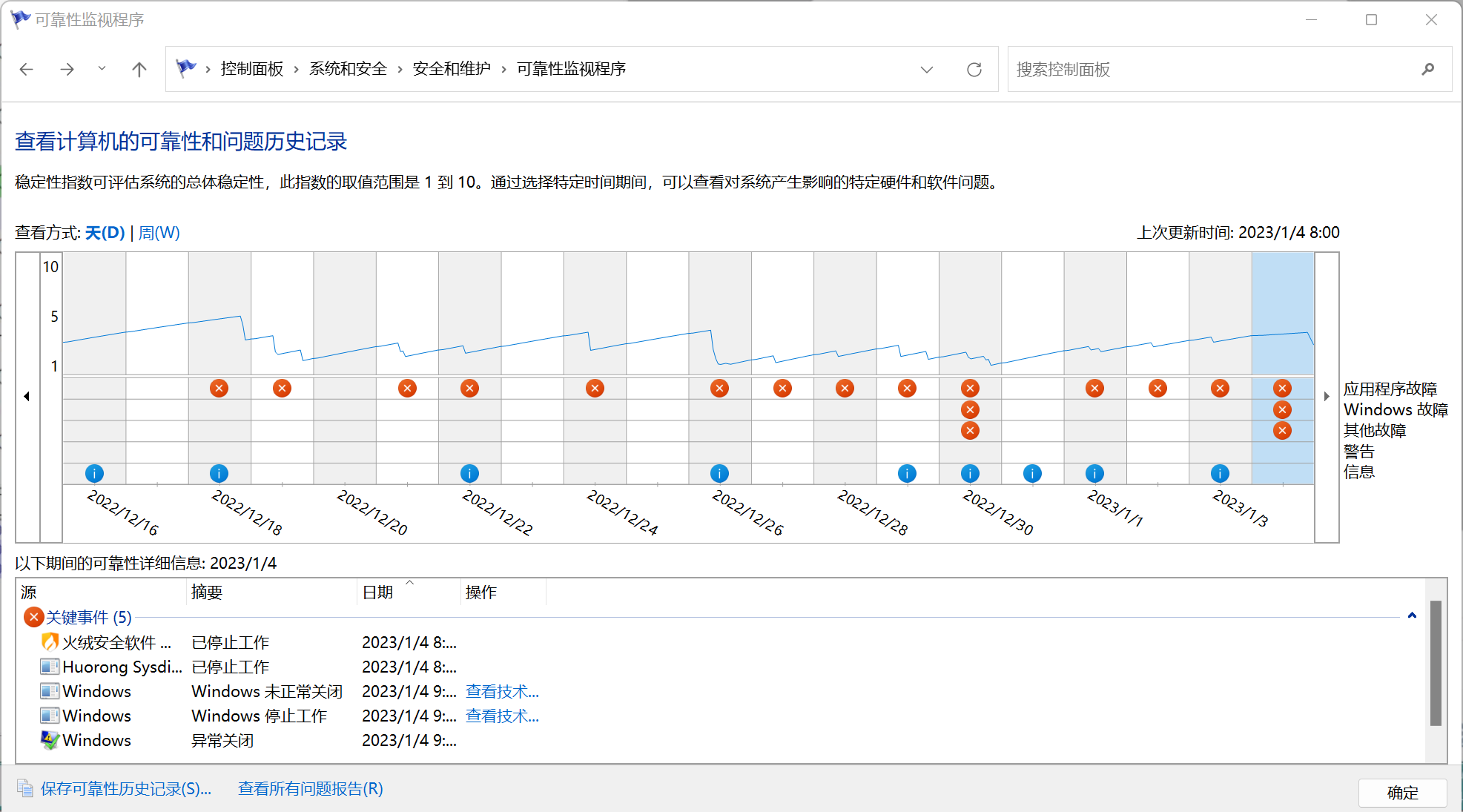This screenshot has width=1463, height=812.
Task: Click the information icon on 2022/12/16
Action: [94, 473]
